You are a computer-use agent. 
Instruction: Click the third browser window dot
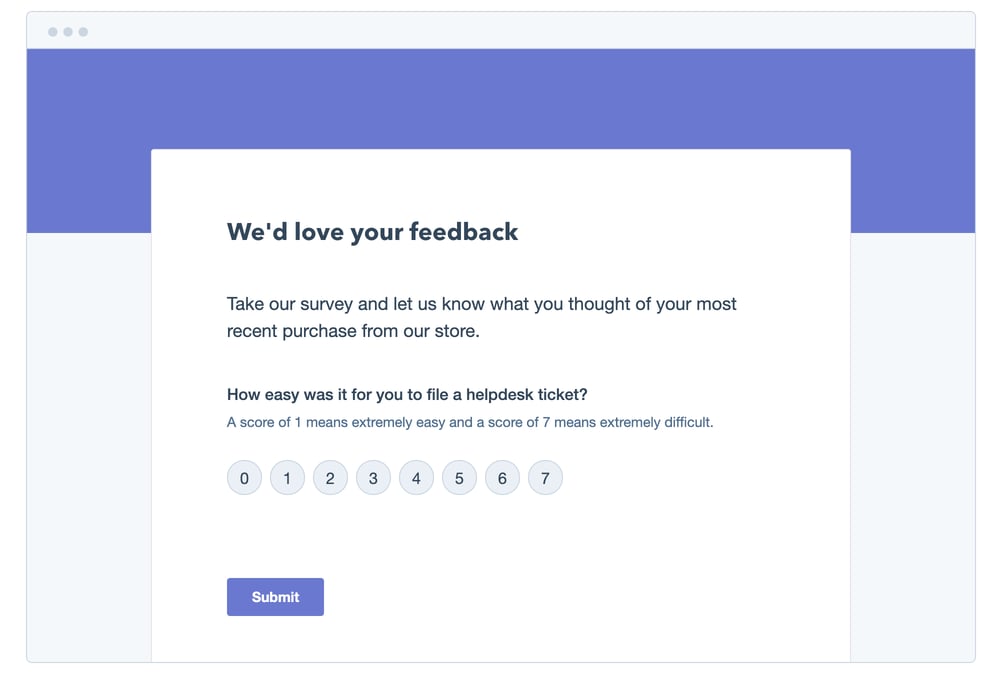tap(83, 31)
